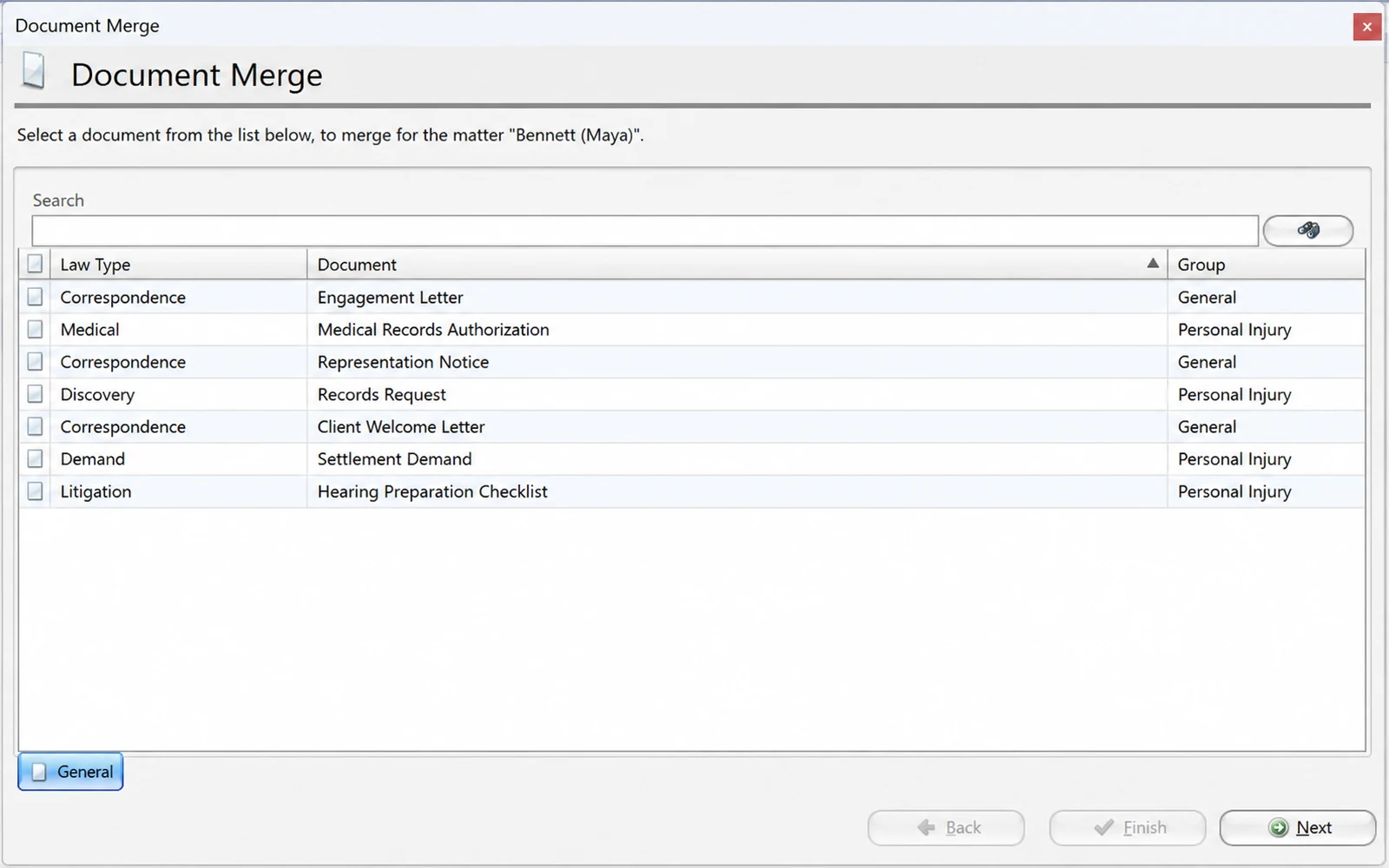Click the Document Merge page icon
The image size is (1389, 868).
pyautogui.click(x=34, y=71)
